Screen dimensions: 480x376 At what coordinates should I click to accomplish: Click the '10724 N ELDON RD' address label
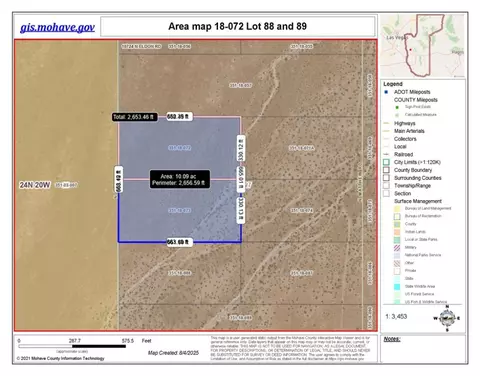(x=141, y=46)
